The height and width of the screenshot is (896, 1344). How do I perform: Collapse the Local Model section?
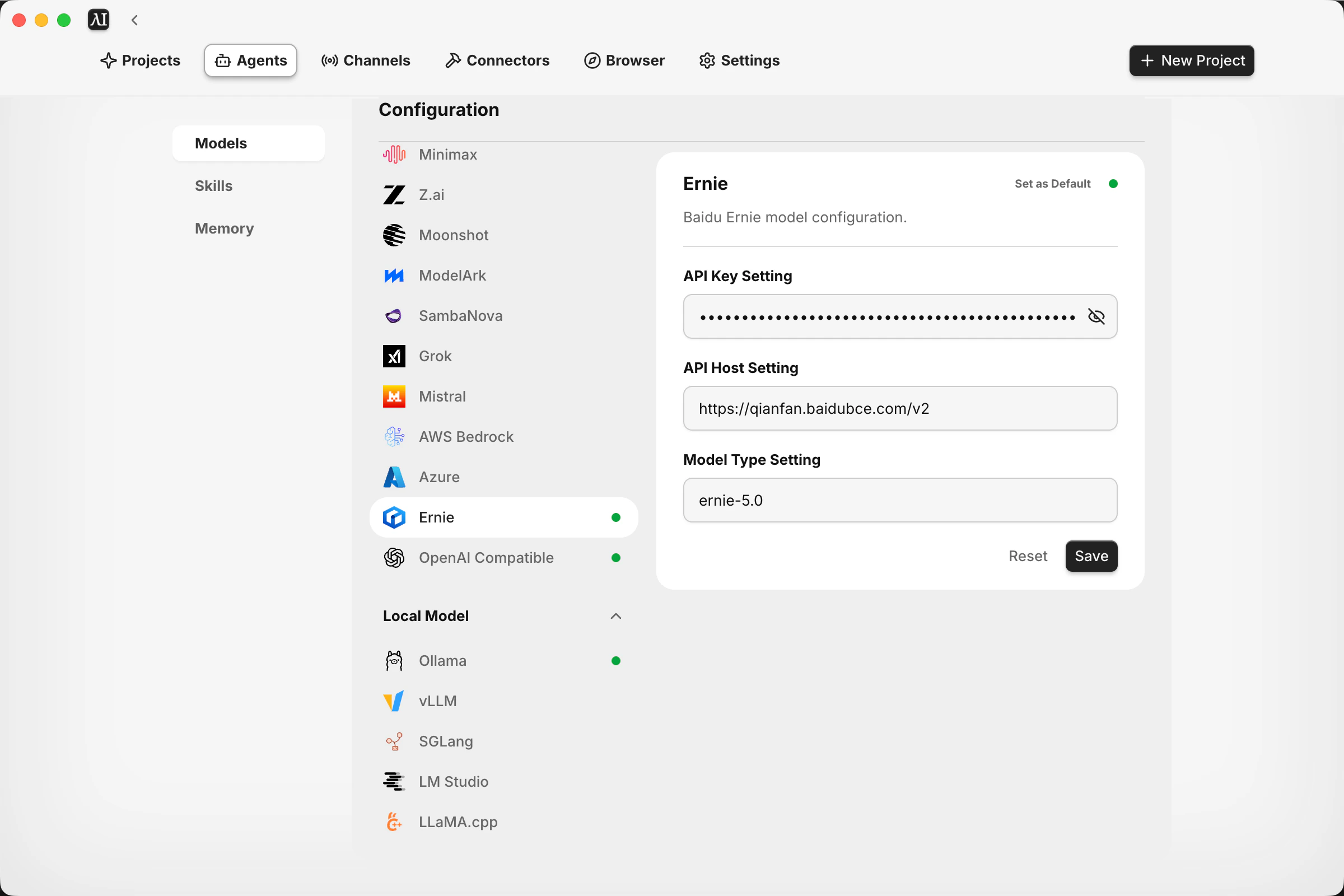(615, 616)
